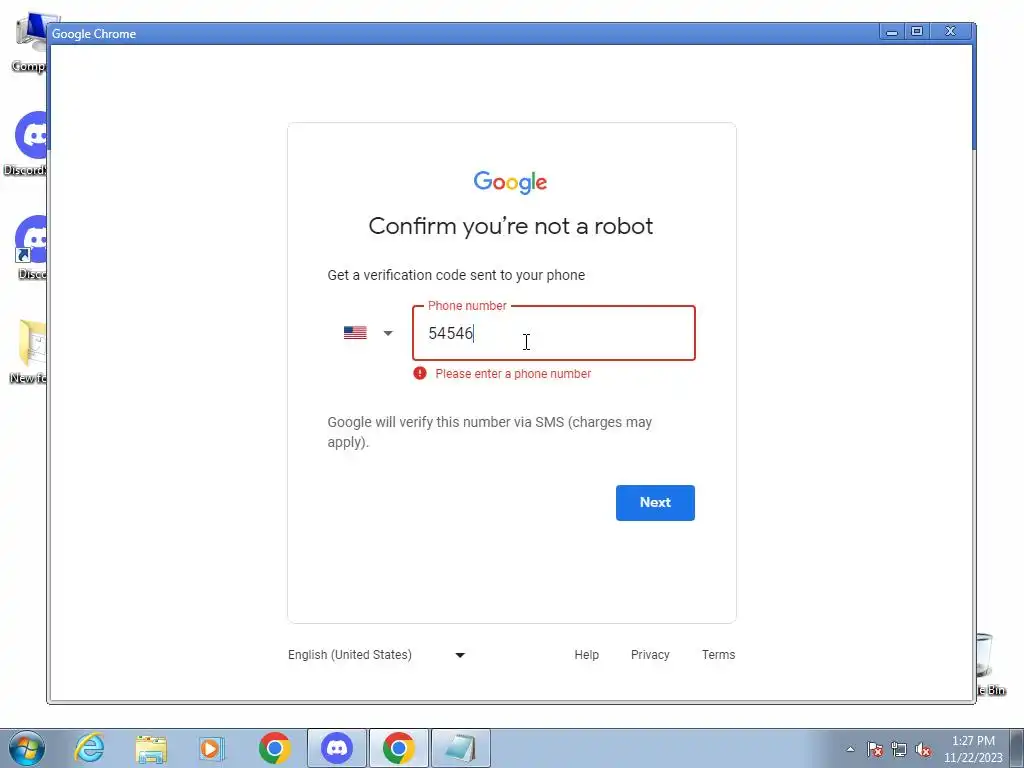Click the muted volume tray icon
This screenshot has height=768, width=1024.
tap(923, 749)
